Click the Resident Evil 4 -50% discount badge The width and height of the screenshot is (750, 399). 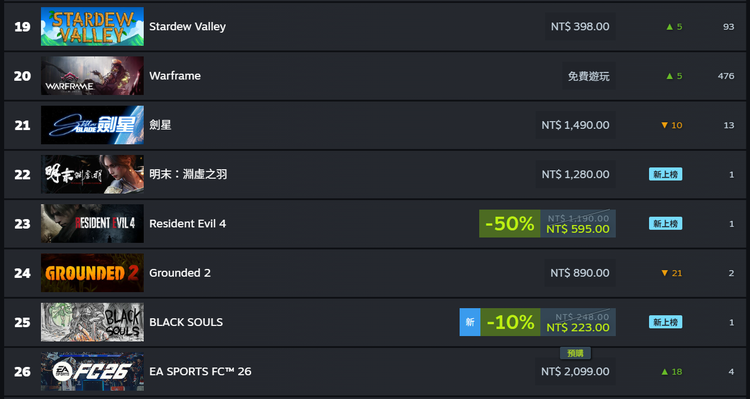point(510,223)
